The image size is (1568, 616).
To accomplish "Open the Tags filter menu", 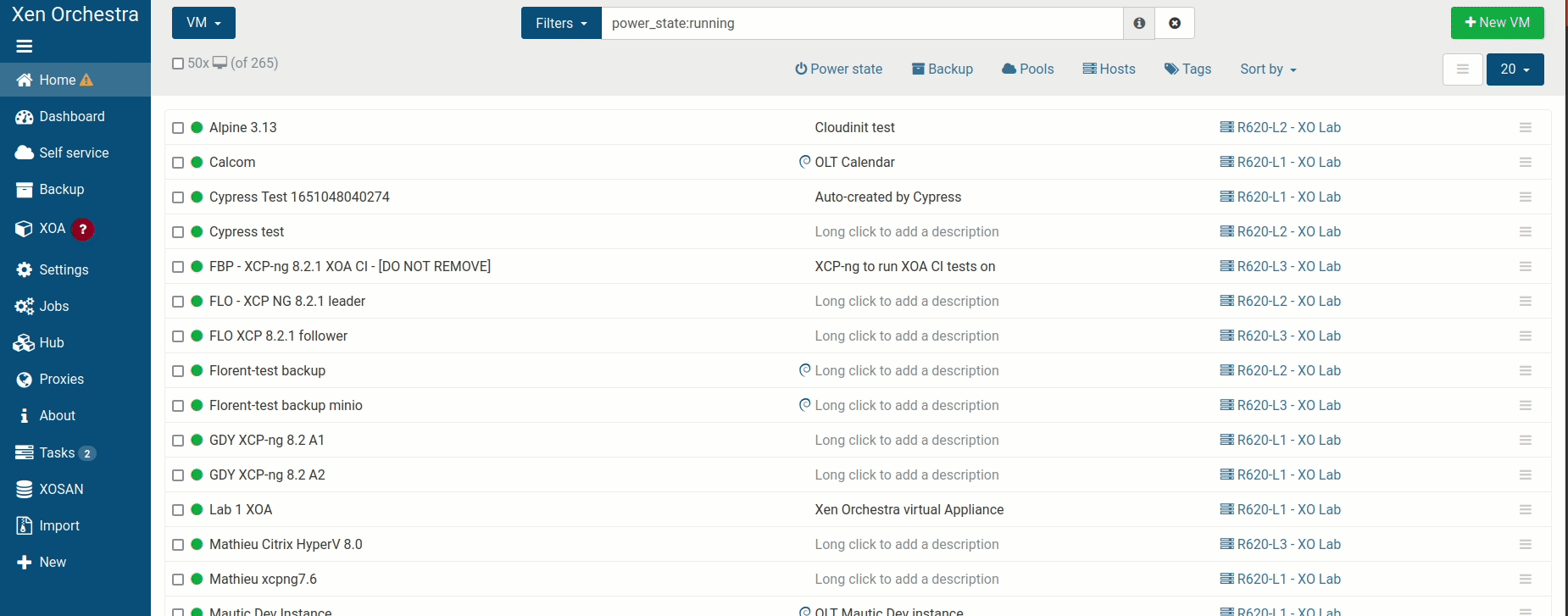I will pos(1187,69).
